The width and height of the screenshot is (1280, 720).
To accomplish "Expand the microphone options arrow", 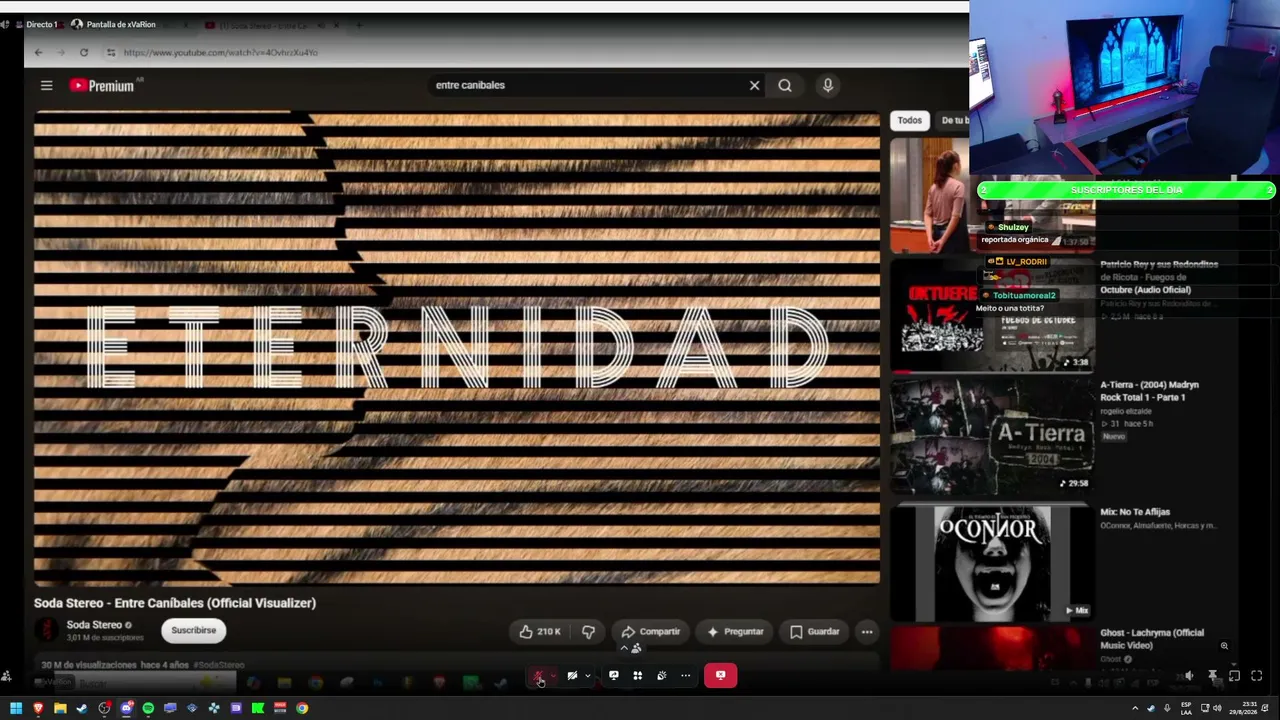I will click(x=553, y=676).
